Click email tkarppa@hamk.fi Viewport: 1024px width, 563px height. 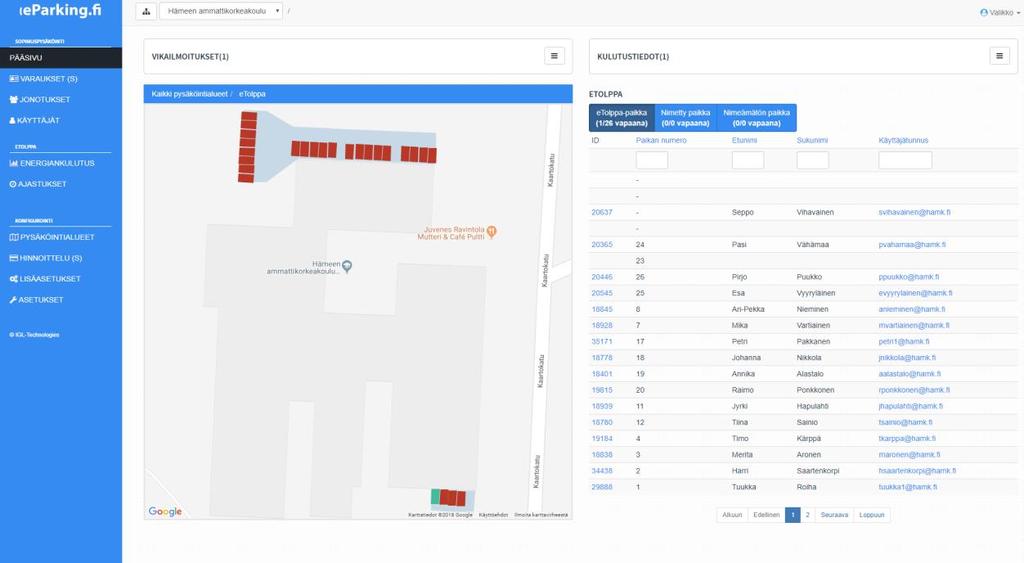[907, 439]
